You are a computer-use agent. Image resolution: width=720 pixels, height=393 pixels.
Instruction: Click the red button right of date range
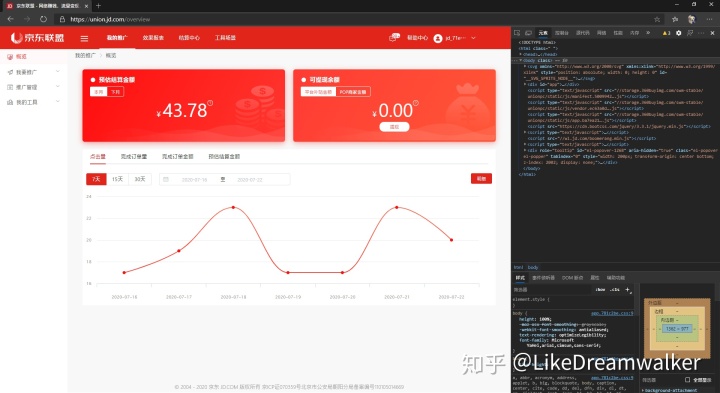pyautogui.click(x=481, y=179)
